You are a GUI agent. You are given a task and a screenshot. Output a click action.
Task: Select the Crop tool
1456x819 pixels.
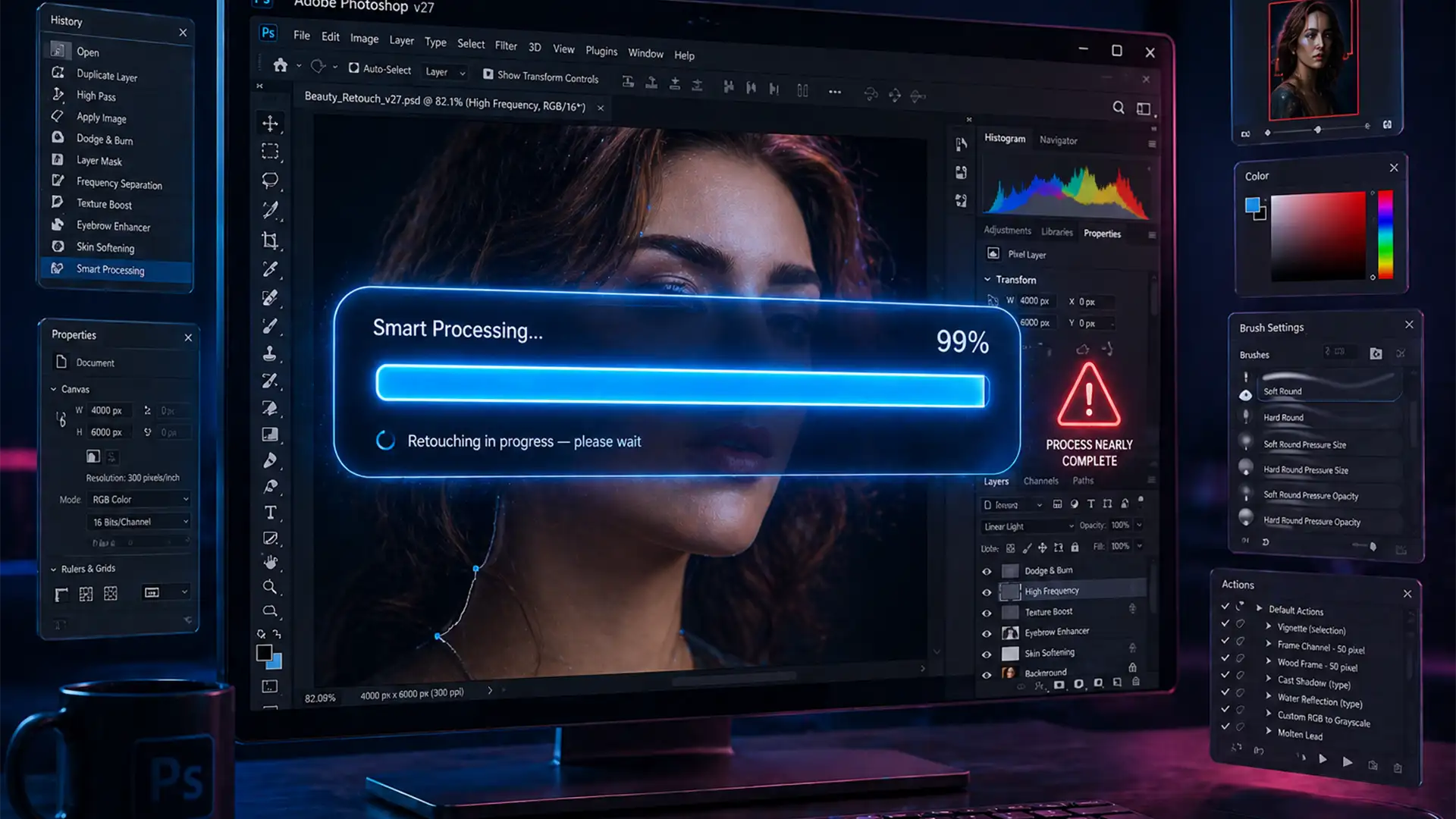point(270,240)
